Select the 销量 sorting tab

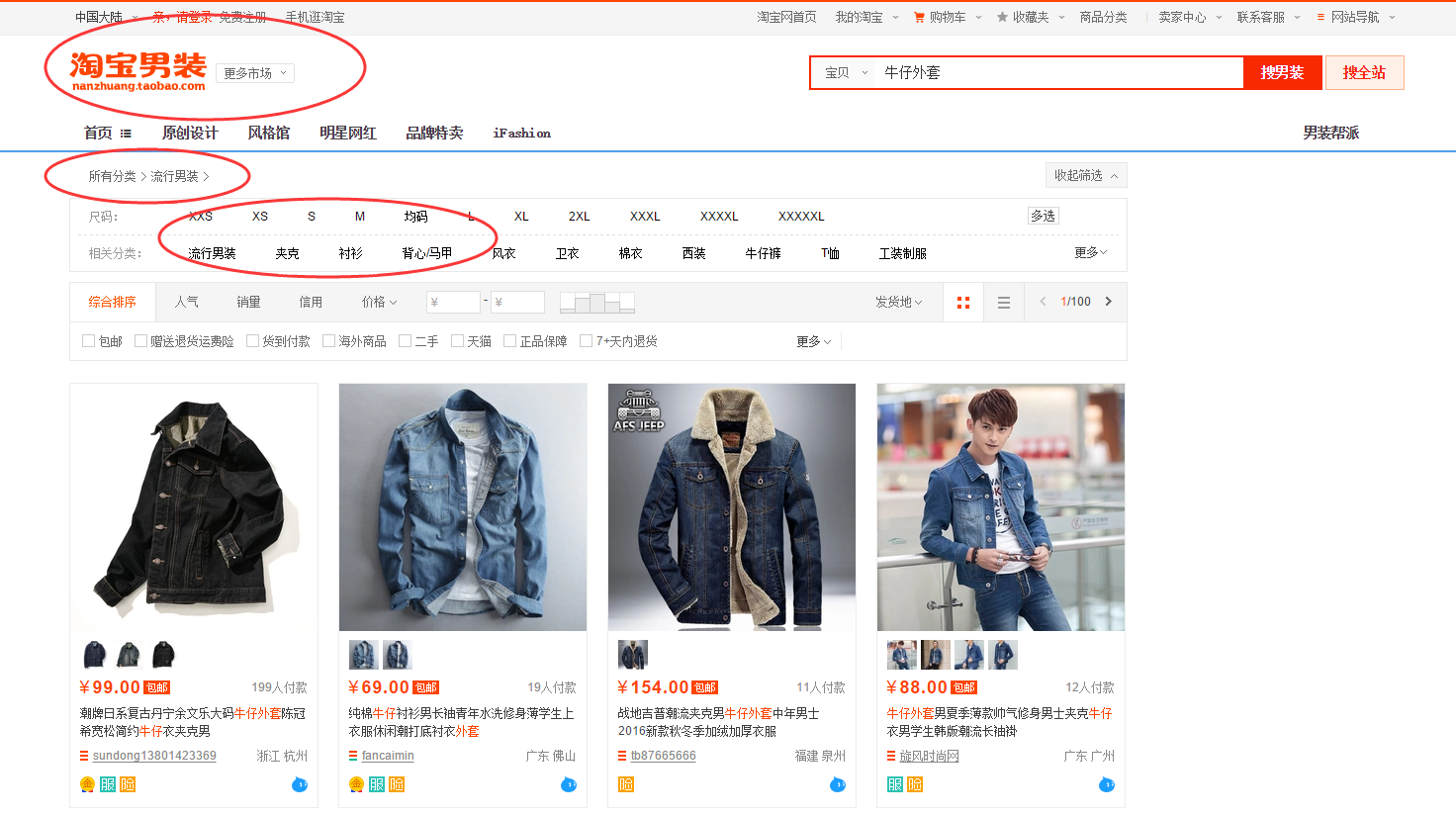248,302
